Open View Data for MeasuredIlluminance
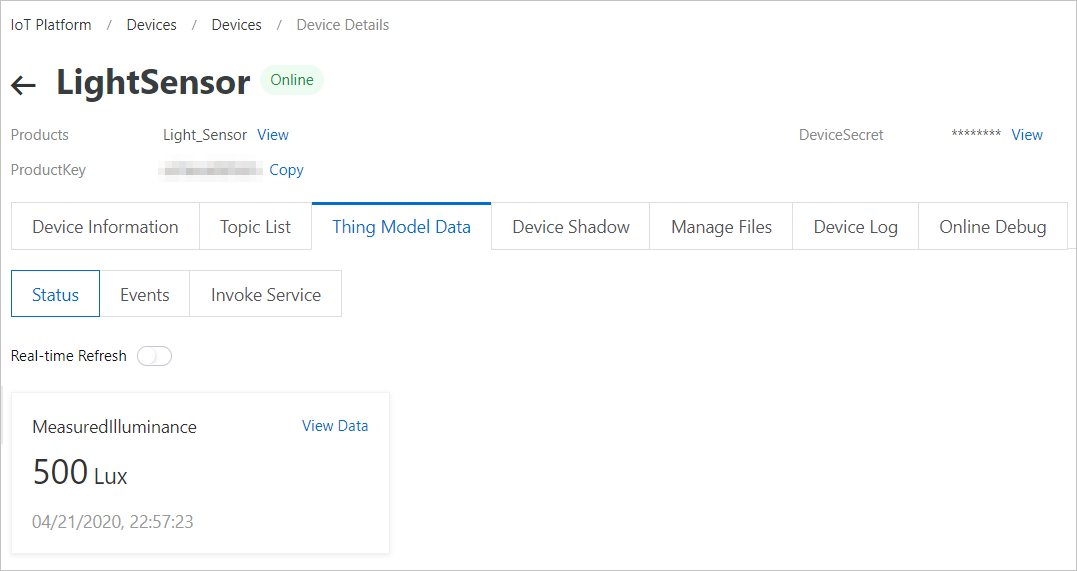1077x571 pixels. [x=335, y=426]
